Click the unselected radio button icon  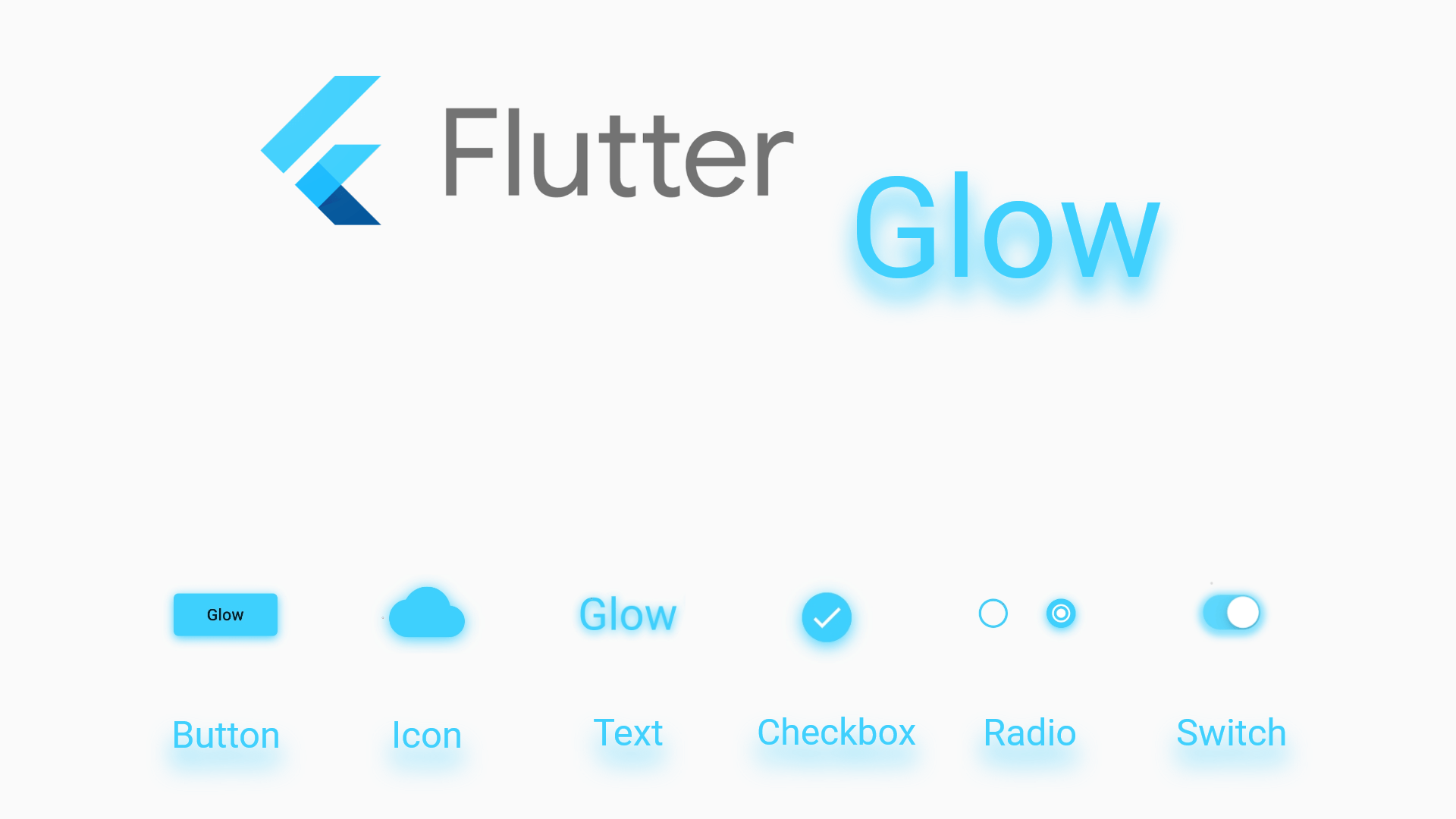point(993,613)
